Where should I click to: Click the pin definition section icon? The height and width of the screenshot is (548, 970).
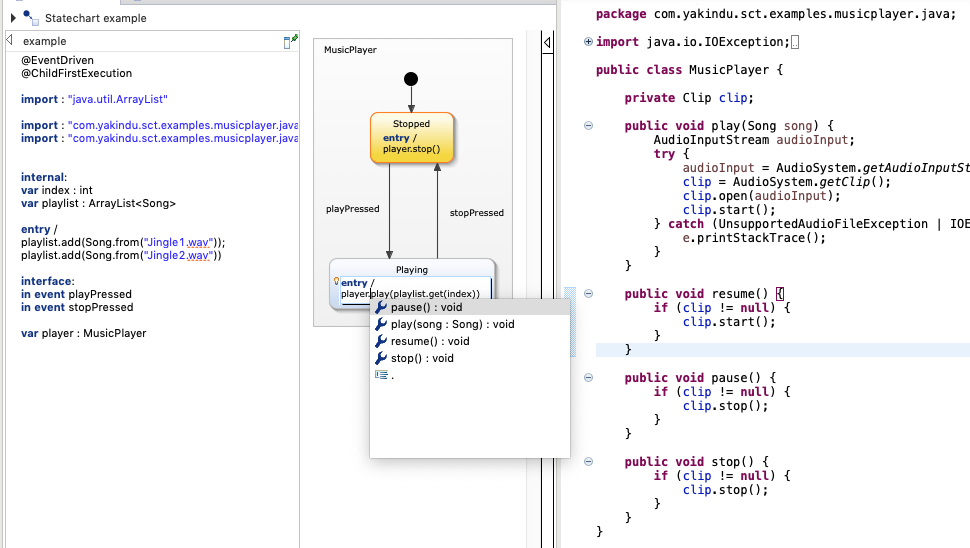click(x=290, y=41)
